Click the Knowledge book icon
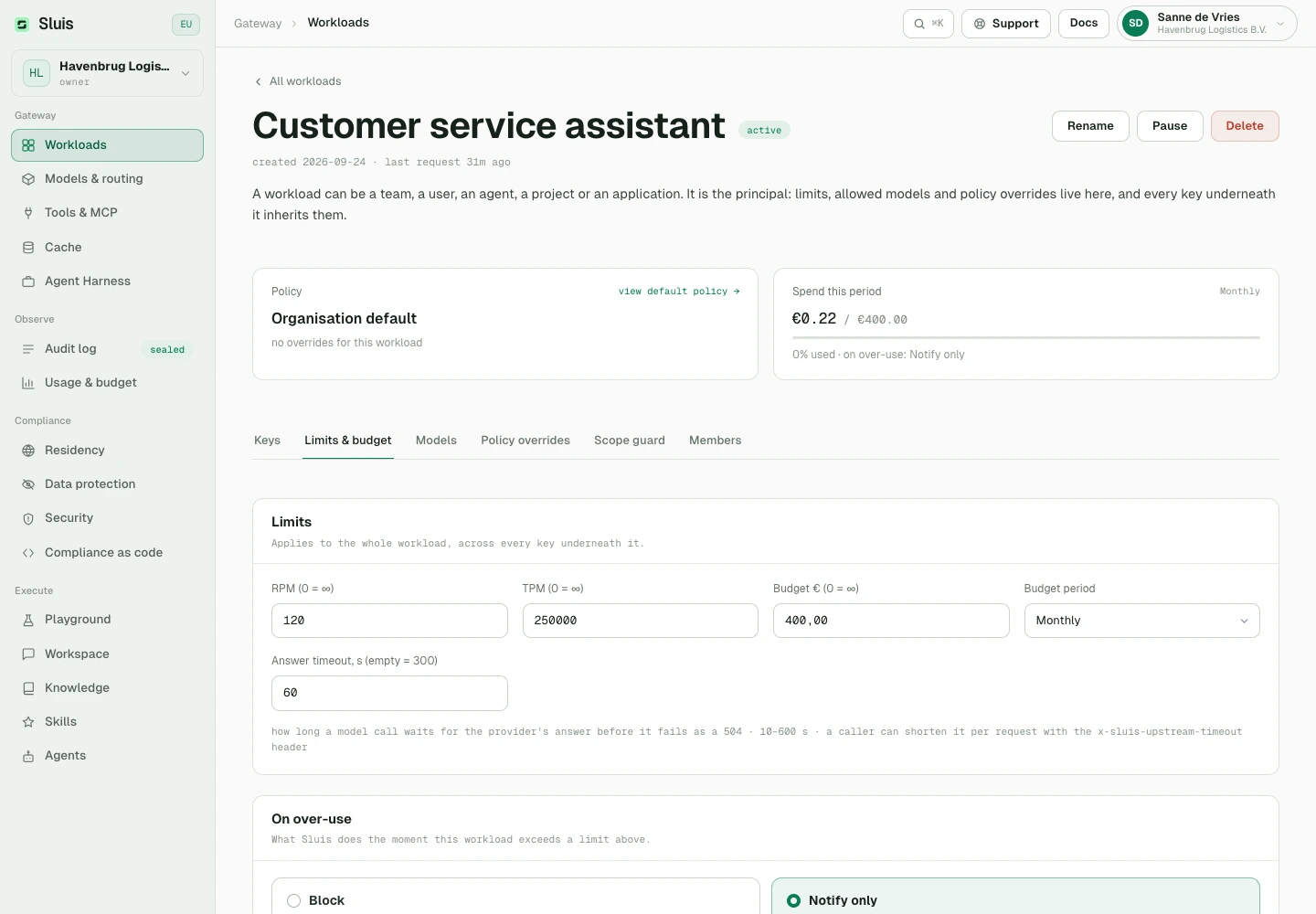The image size is (1316, 914). (x=28, y=688)
